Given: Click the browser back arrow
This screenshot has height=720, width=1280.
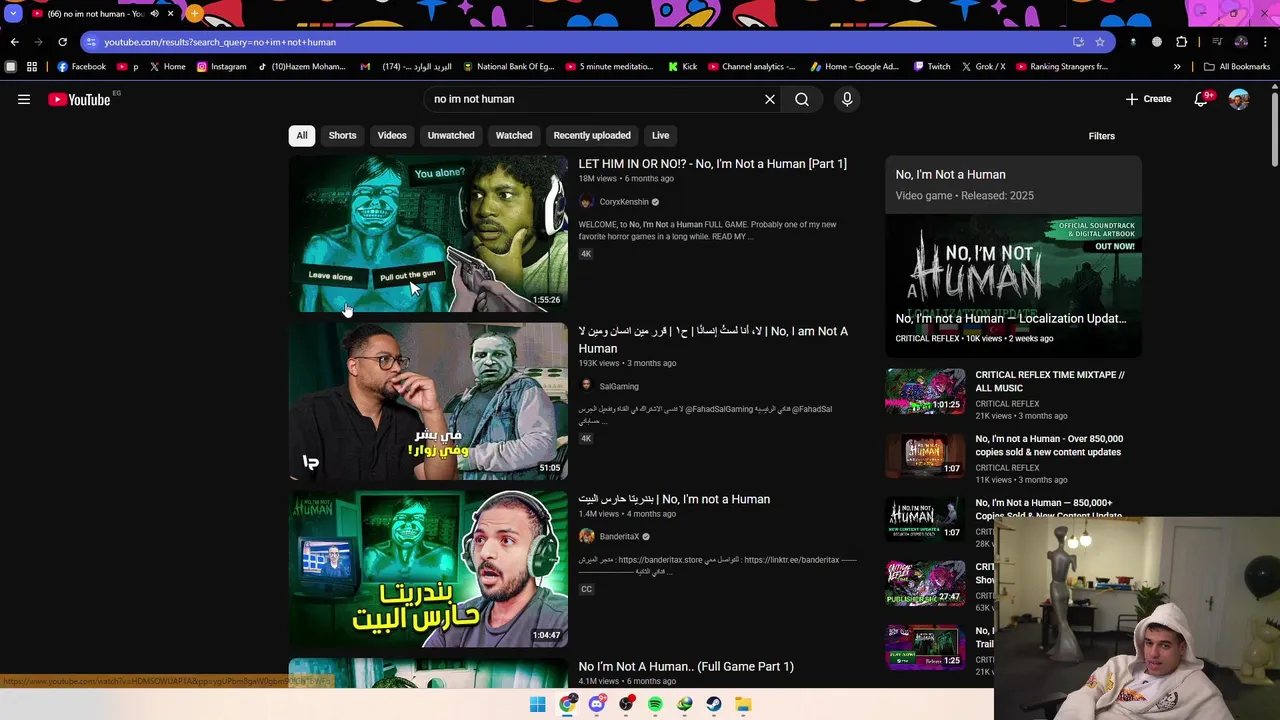Looking at the screenshot, I should click(x=14, y=42).
